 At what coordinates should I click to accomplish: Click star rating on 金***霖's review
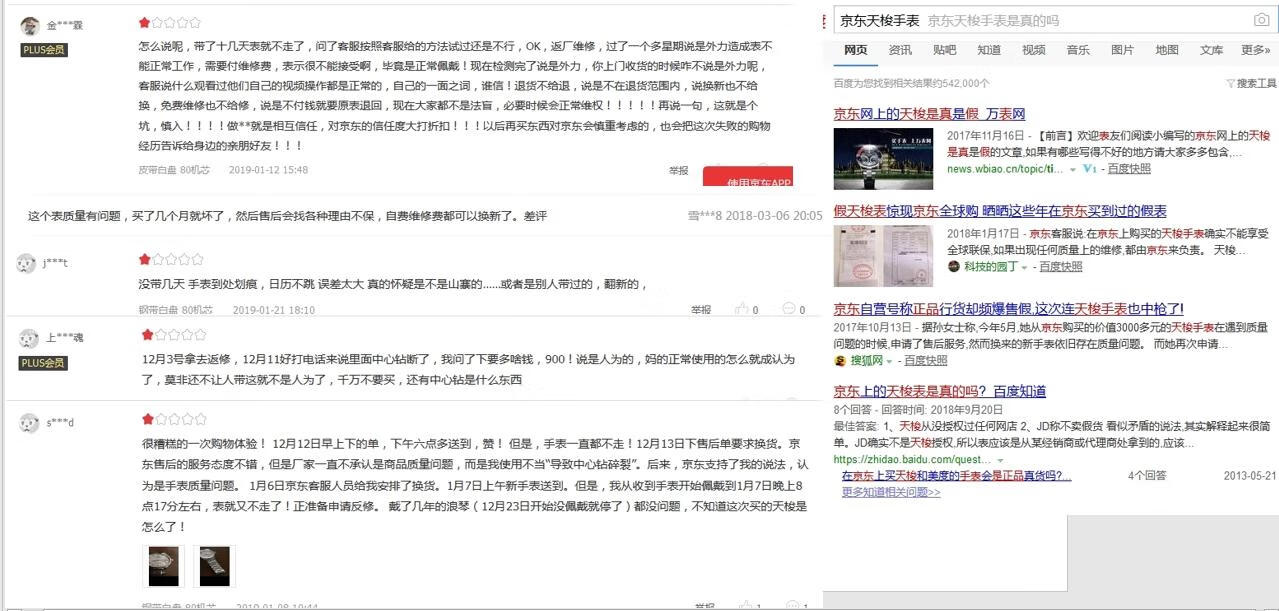(169, 22)
